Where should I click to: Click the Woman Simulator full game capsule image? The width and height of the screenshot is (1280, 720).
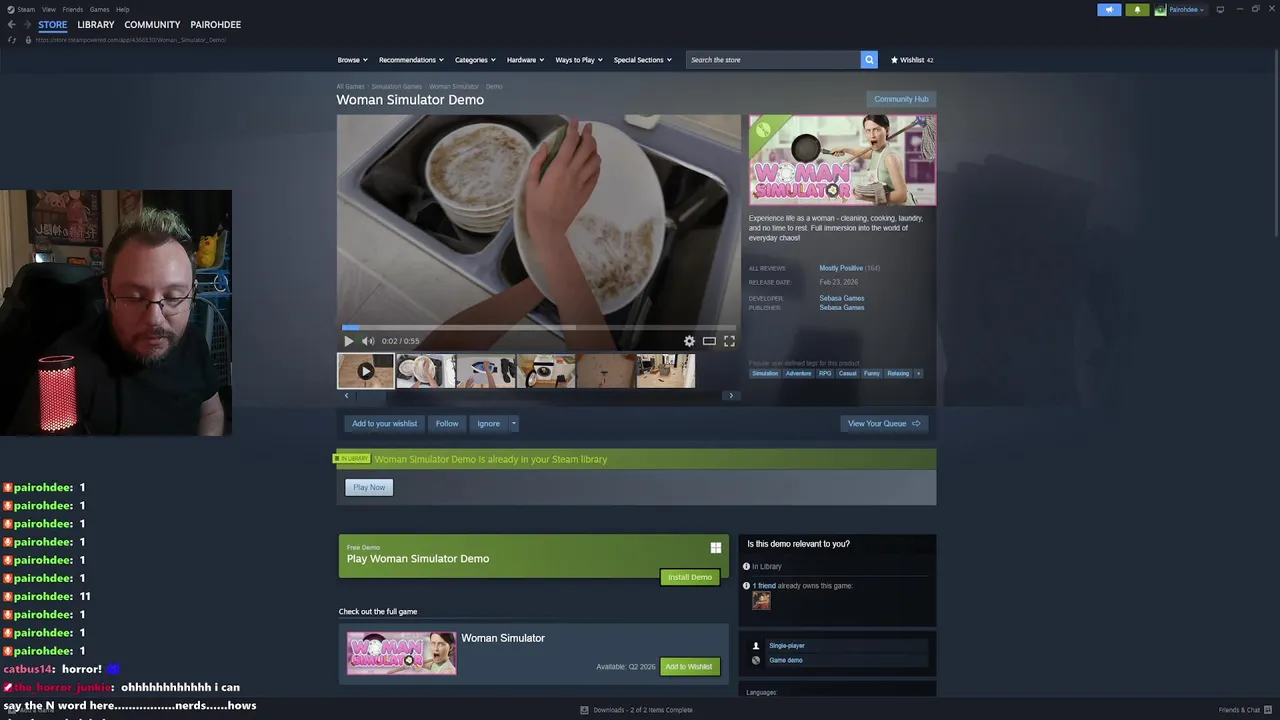pyautogui.click(x=401, y=653)
